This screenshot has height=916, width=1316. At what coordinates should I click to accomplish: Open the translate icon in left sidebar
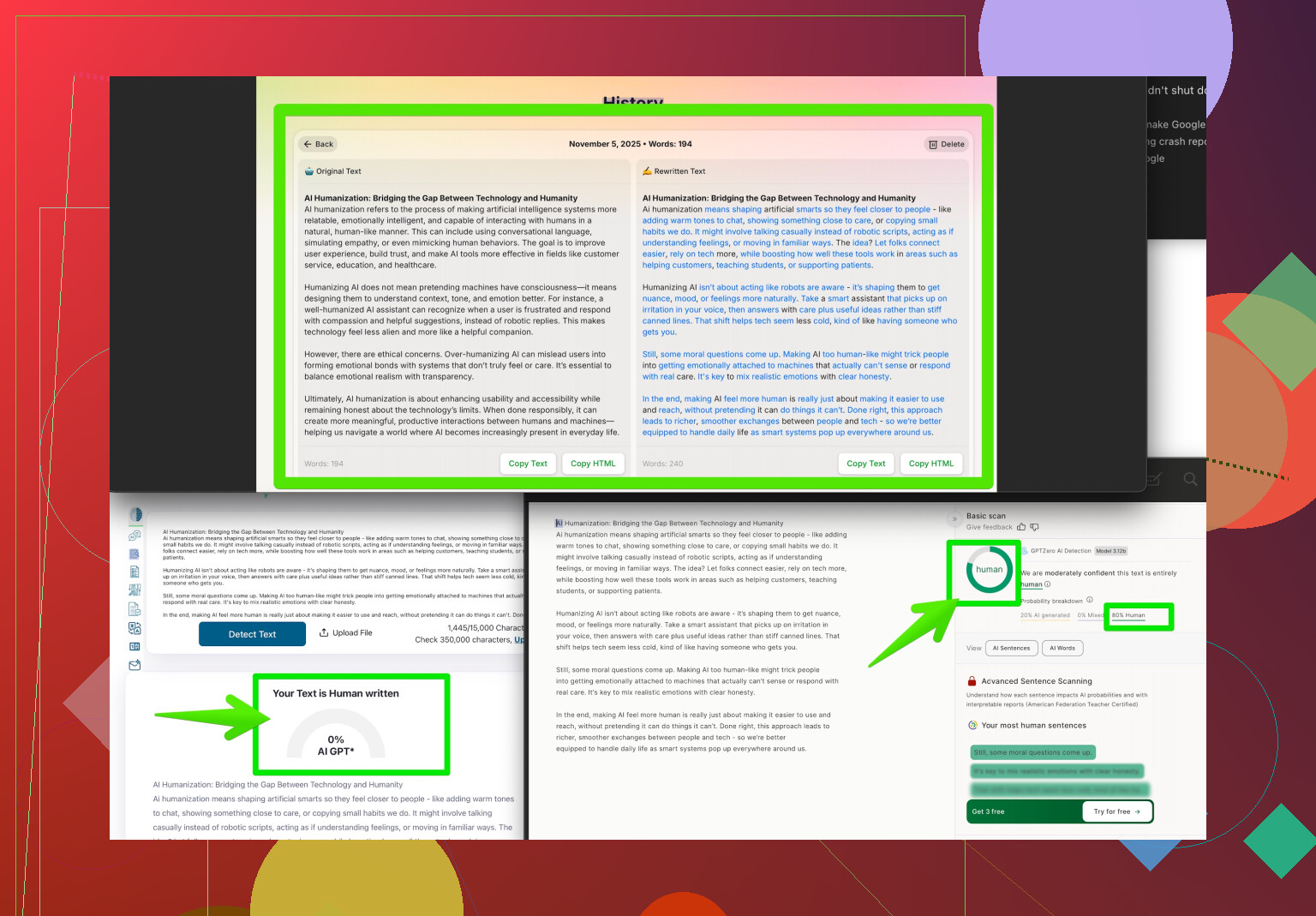[x=135, y=628]
